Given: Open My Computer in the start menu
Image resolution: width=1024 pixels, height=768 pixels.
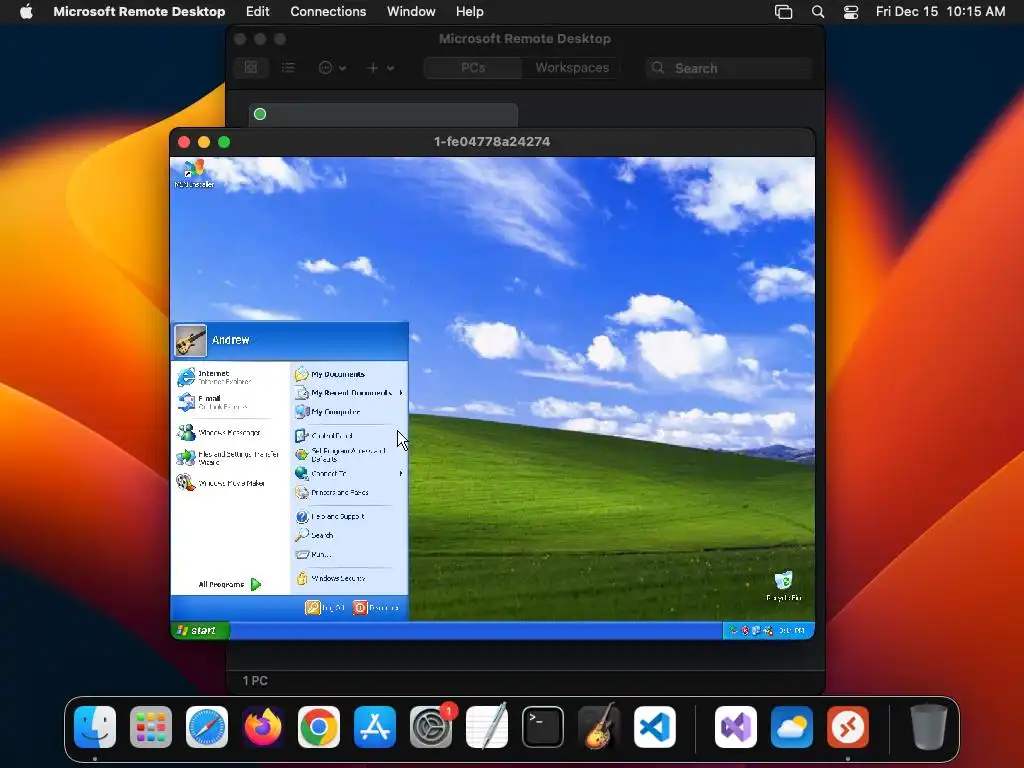Looking at the screenshot, I should [x=327, y=412].
